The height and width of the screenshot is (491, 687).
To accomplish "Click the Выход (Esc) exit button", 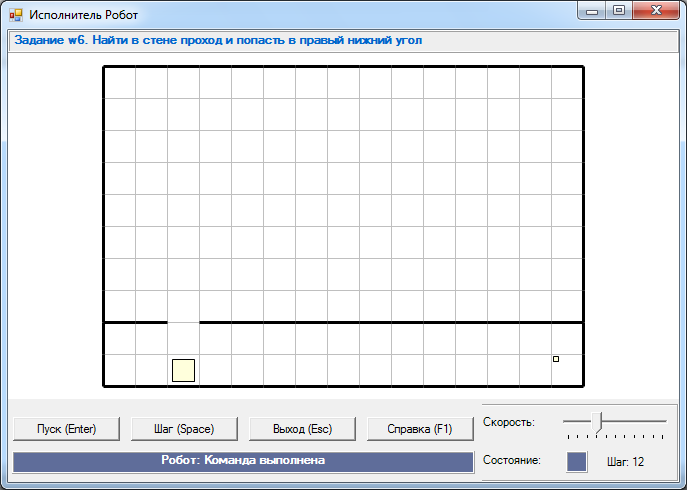I will [302, 429].
